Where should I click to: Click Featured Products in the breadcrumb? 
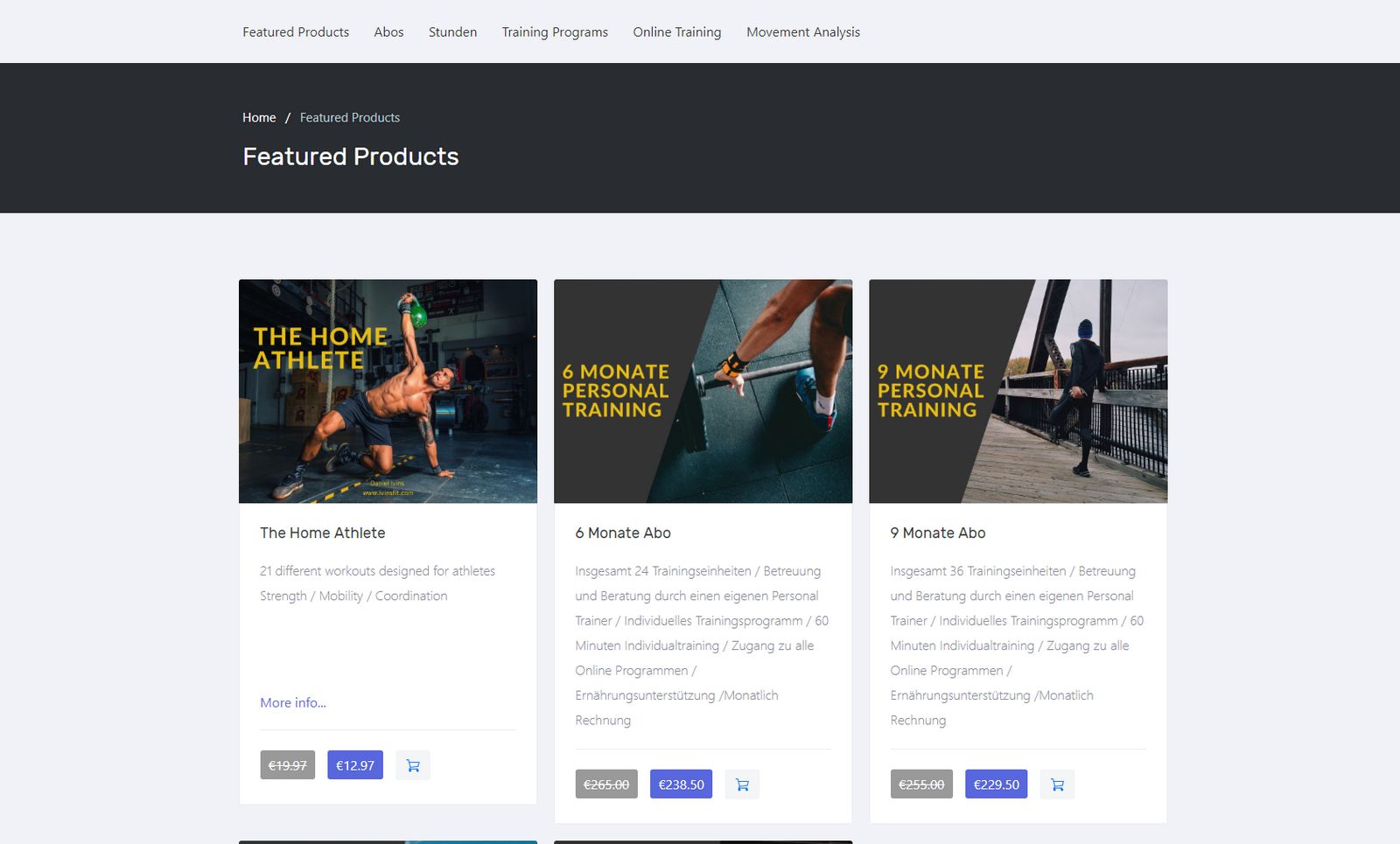[x=350, y=118]
